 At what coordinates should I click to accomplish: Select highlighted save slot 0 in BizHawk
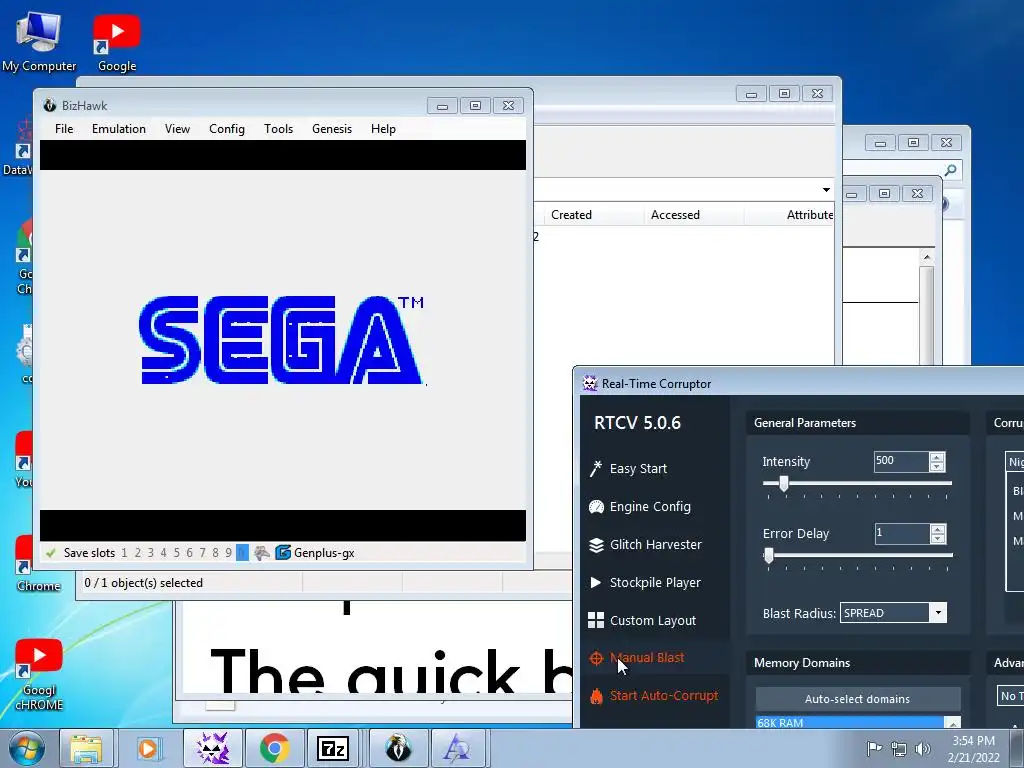point(242,553)
